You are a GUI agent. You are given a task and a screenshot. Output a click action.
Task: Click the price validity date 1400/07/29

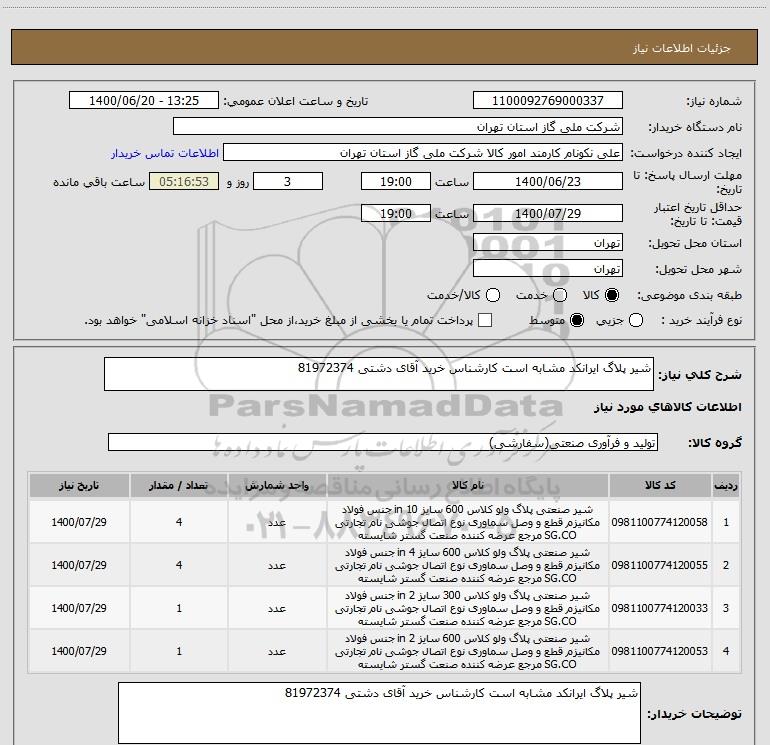pos(548,213)
